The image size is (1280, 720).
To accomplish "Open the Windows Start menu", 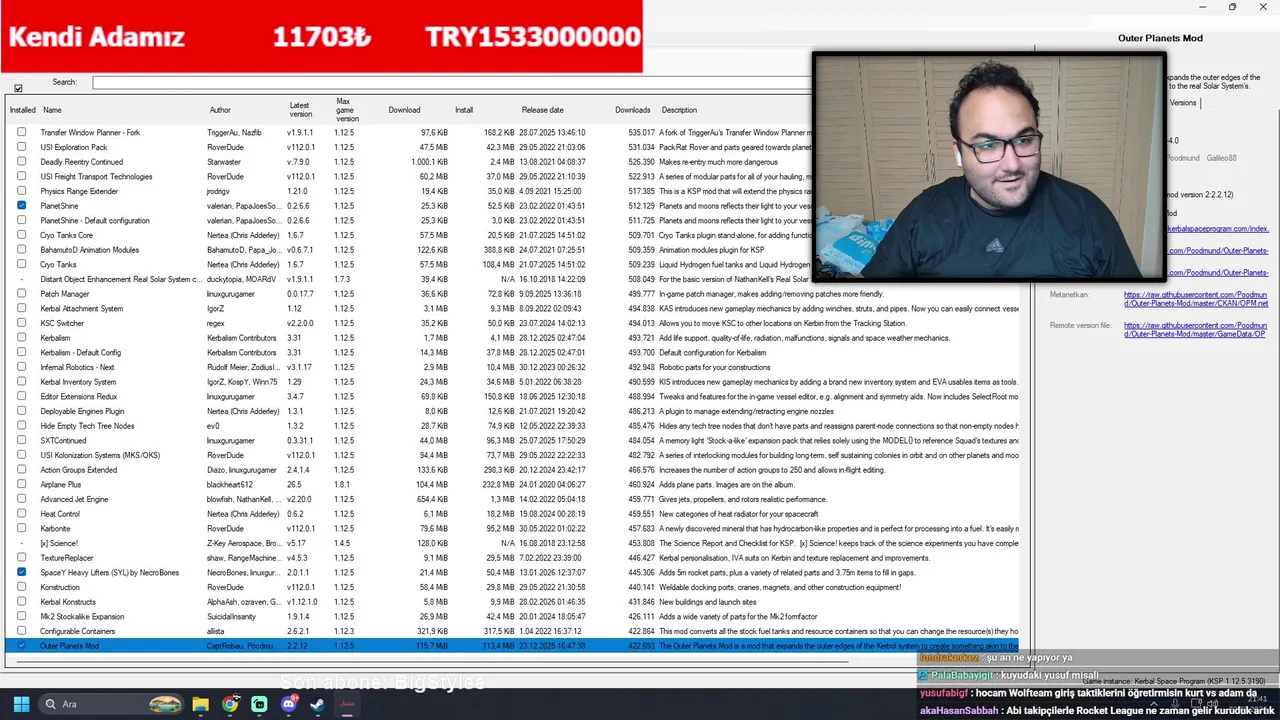I will [x=21, y=704].
